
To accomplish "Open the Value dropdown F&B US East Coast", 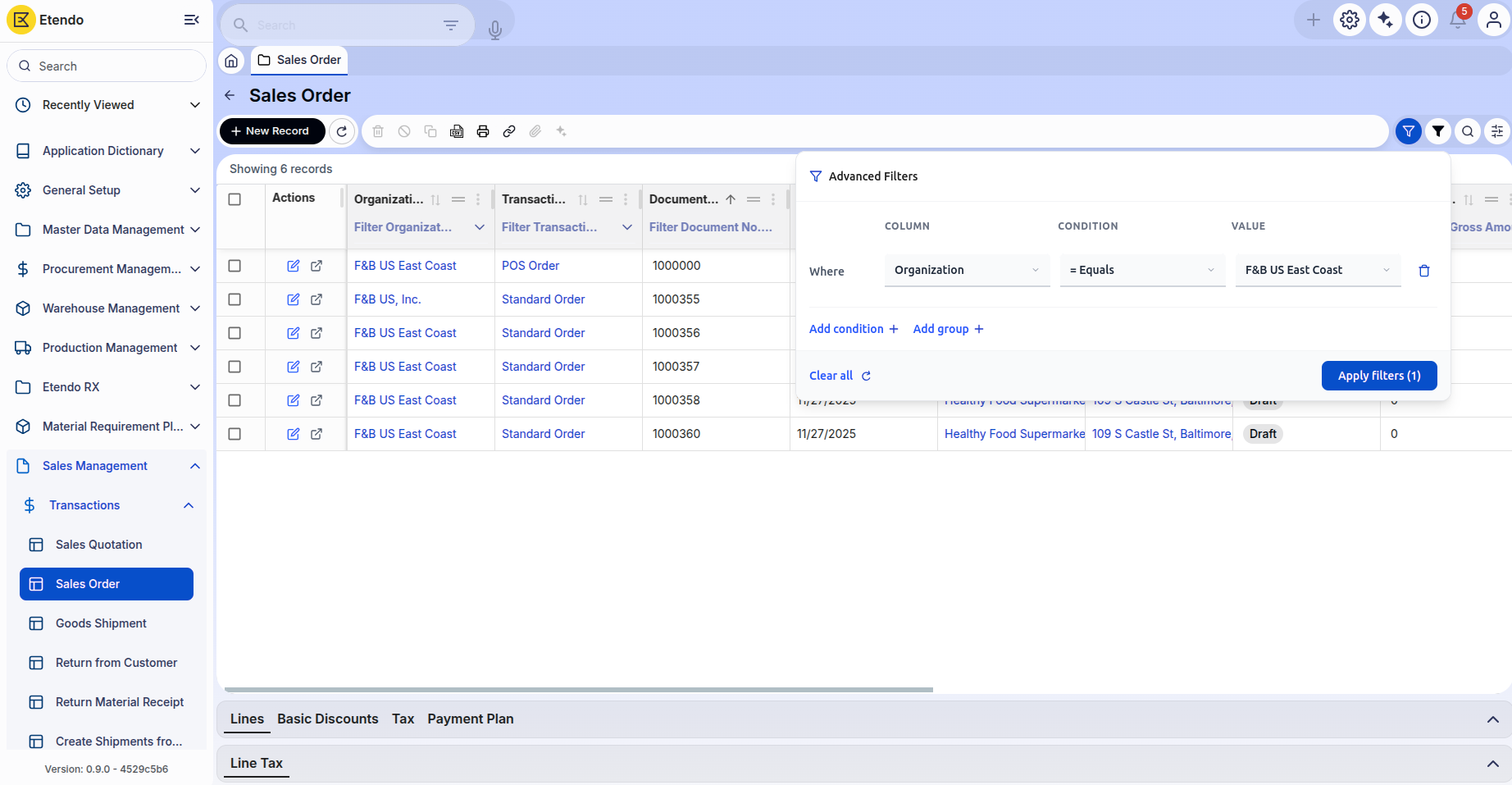I will click(x=1317, y=271).
